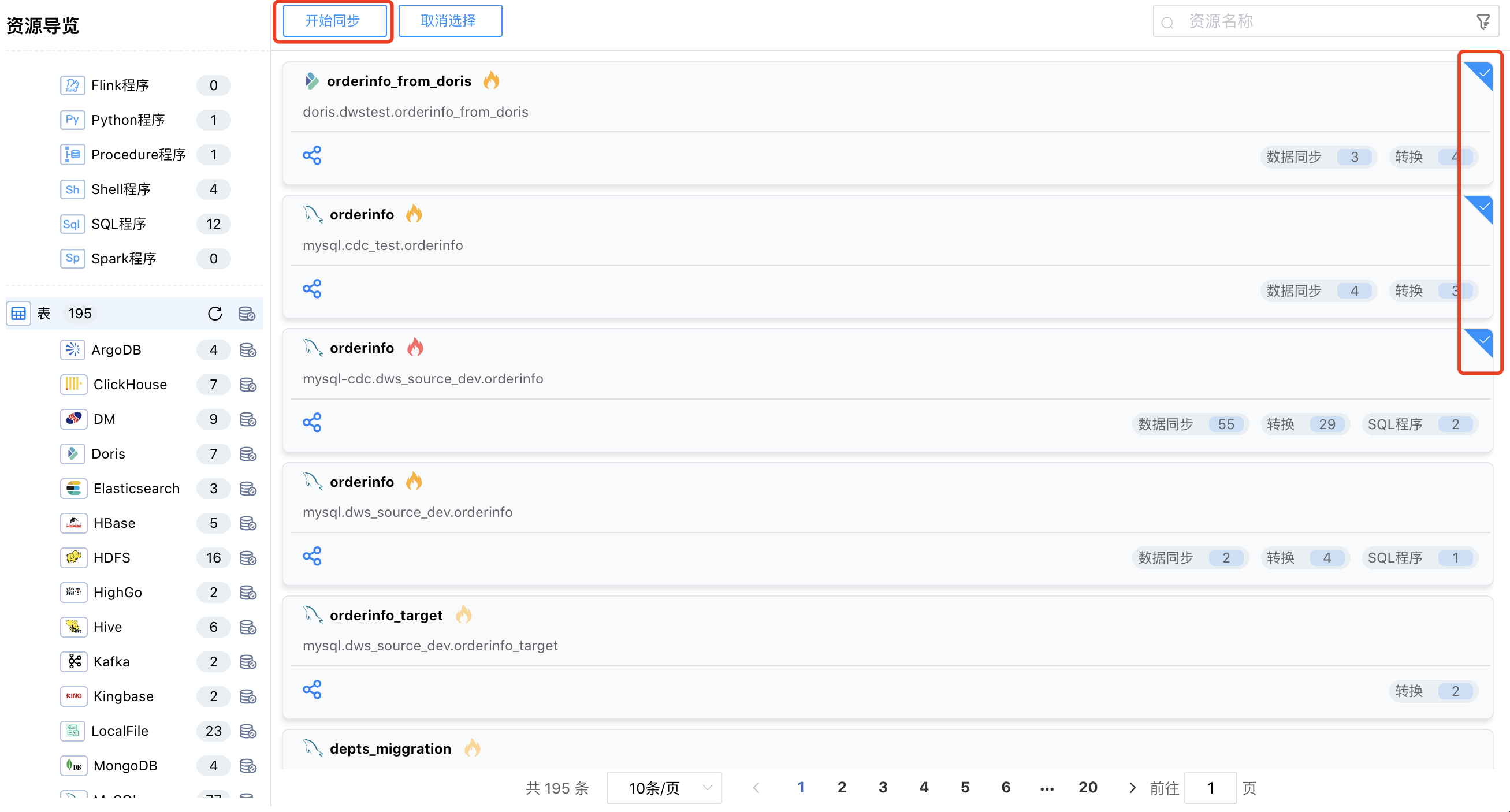The image size is (1510, 812).
Task: Click the 开始同步 button
Action: click(333, 21)
